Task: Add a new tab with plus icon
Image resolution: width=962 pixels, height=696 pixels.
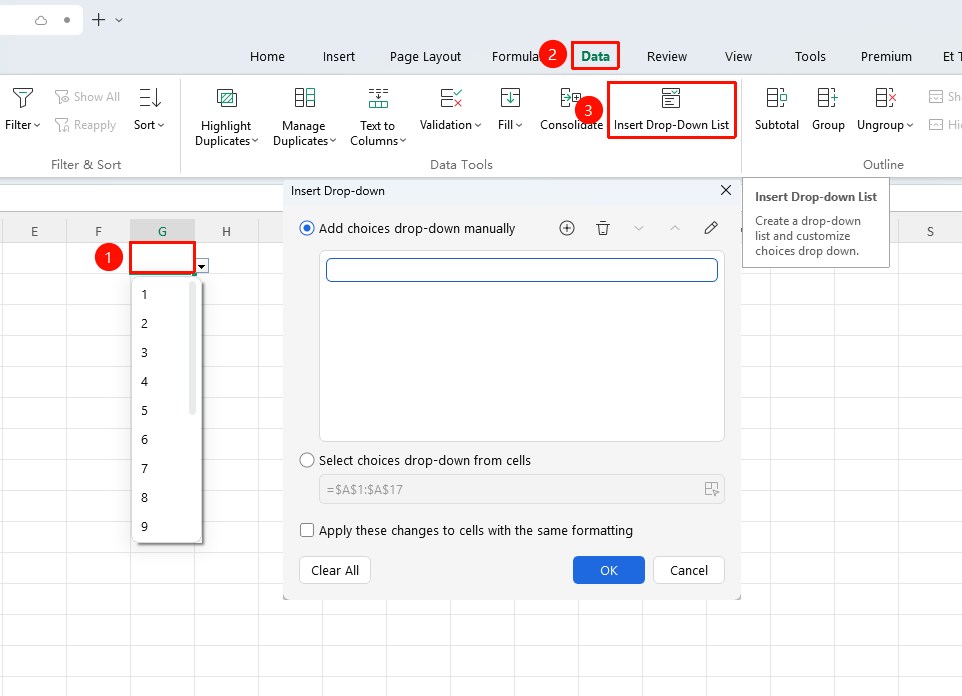Action: [98, 20]
